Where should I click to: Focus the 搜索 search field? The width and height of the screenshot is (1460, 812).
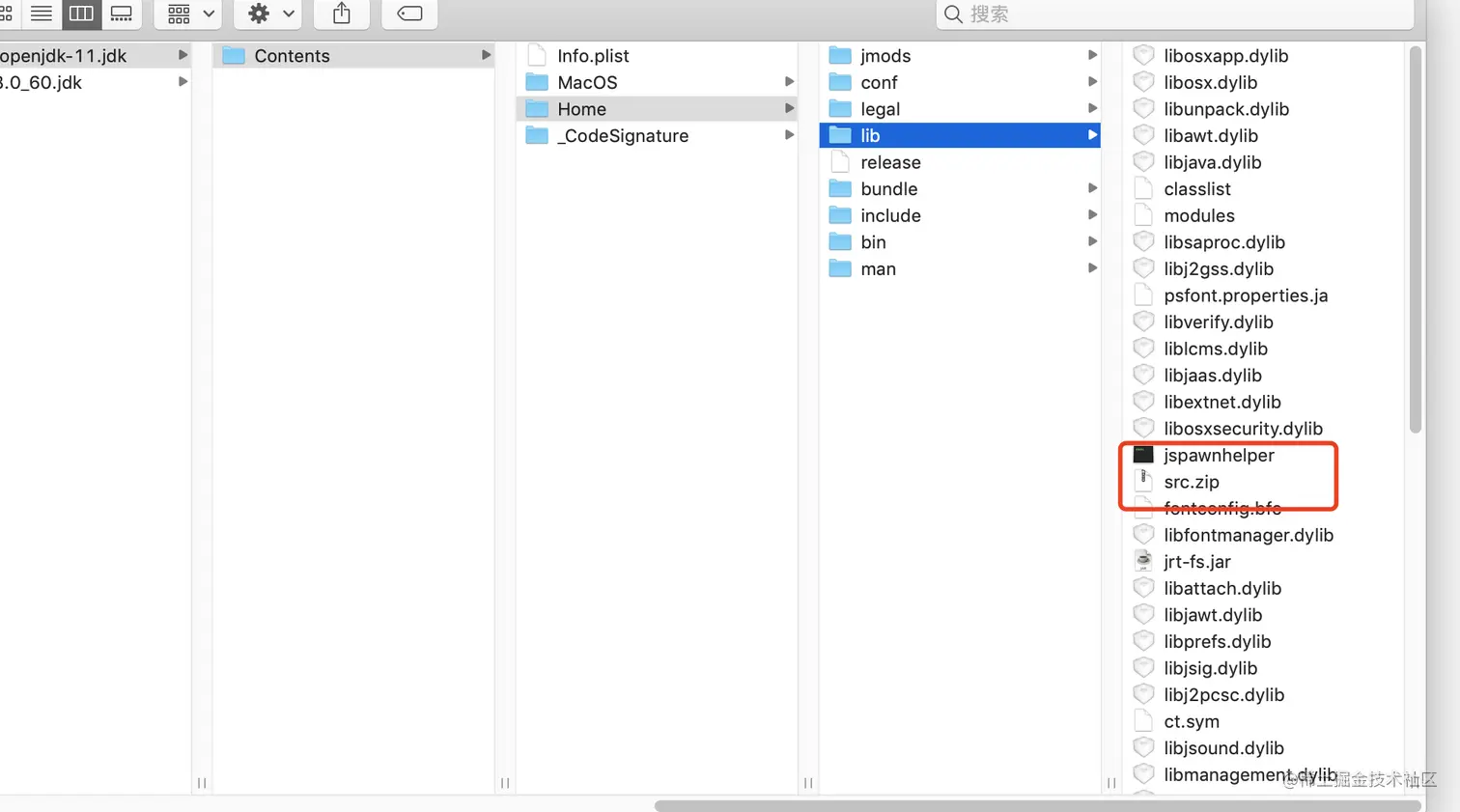(1174, 14)
